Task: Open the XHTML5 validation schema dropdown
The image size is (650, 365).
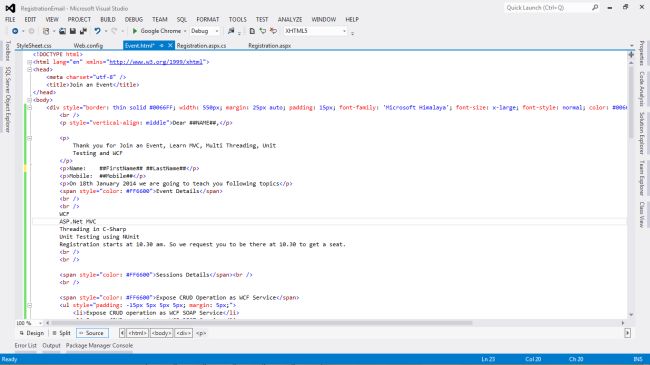Action: pos(315,31)
